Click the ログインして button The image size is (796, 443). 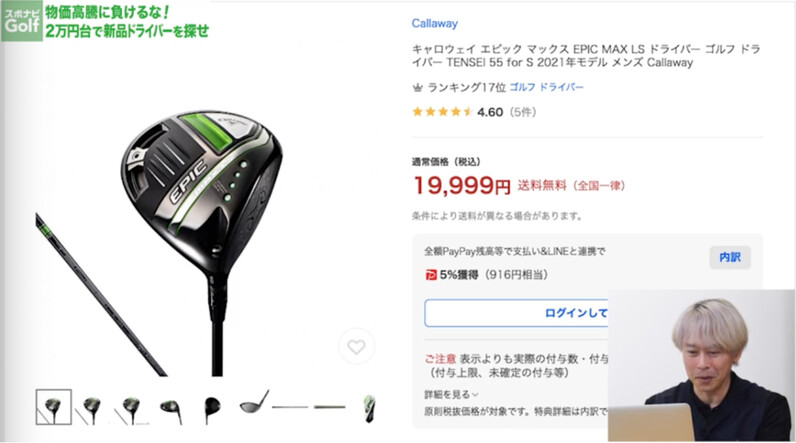pos(517,313)
